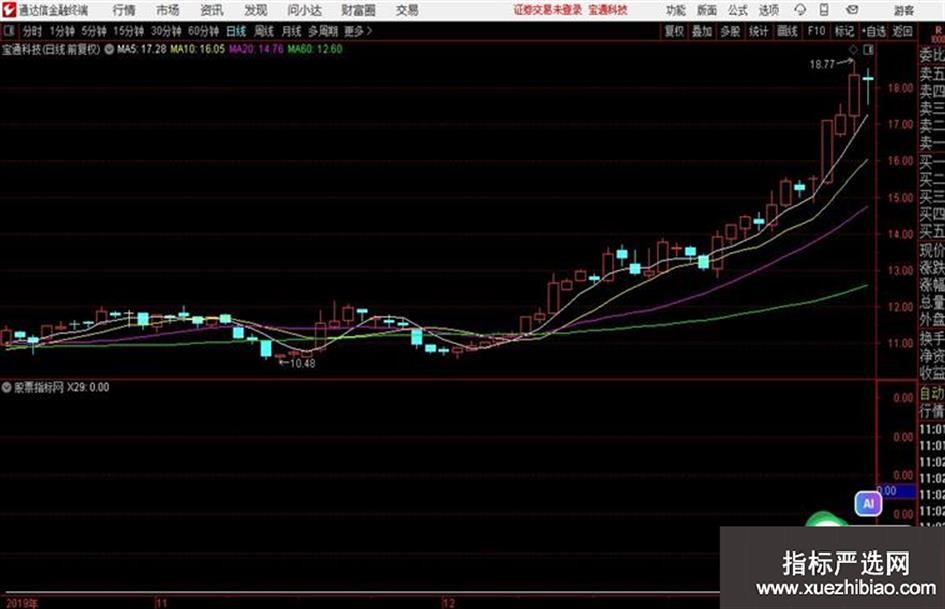
Task: Click the 游客 user account label
Action: pos(904,10)
